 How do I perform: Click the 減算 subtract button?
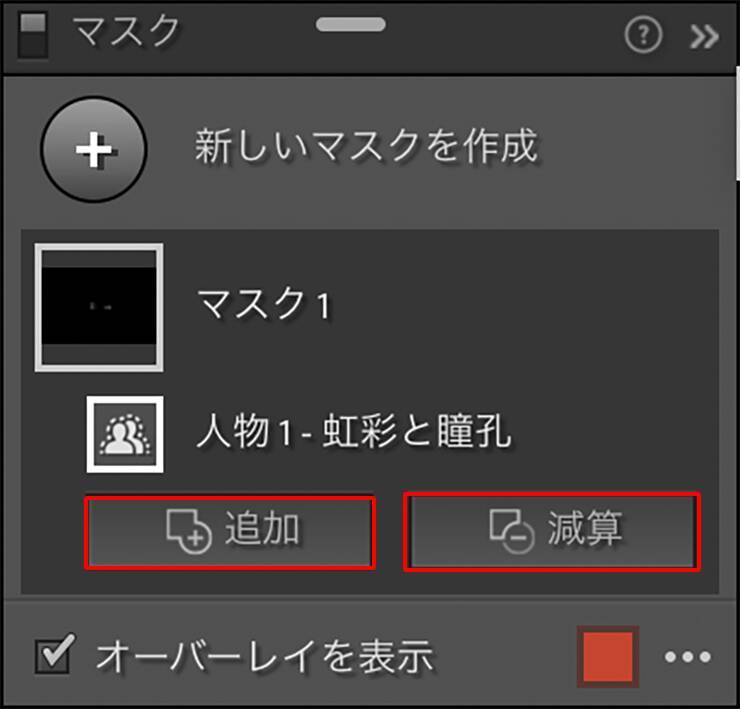[x=552, y=532]
